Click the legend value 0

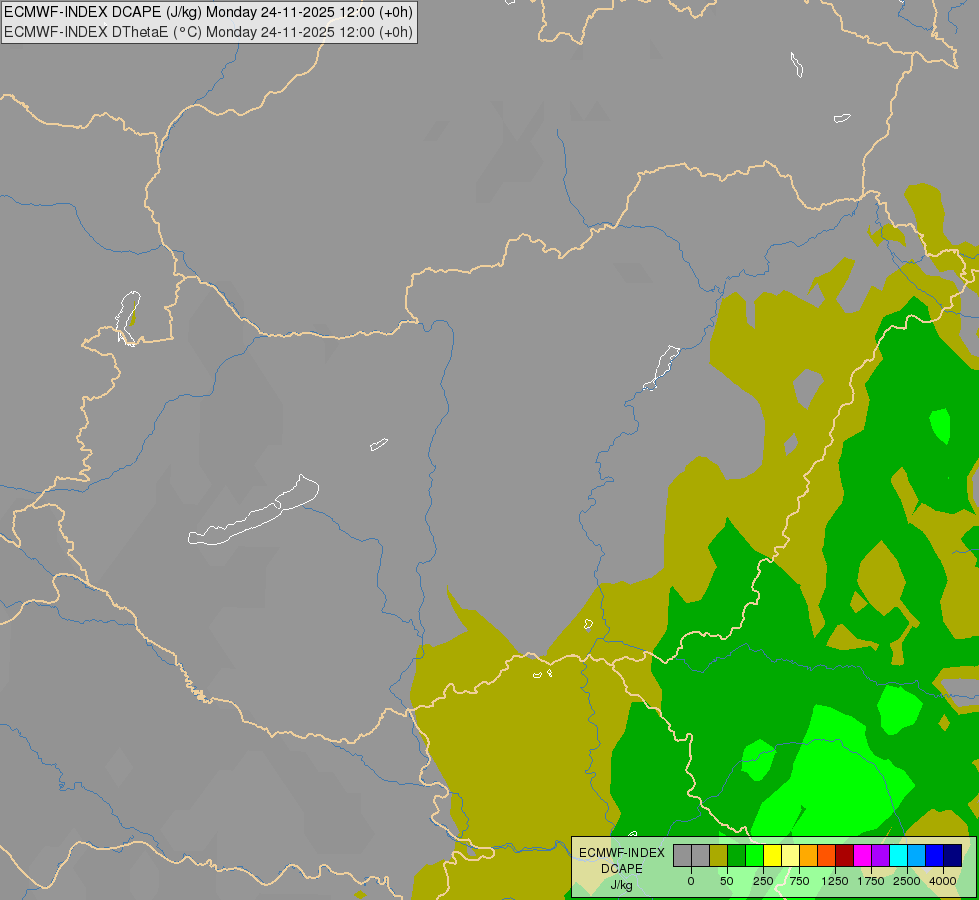(x=691, y=881)
